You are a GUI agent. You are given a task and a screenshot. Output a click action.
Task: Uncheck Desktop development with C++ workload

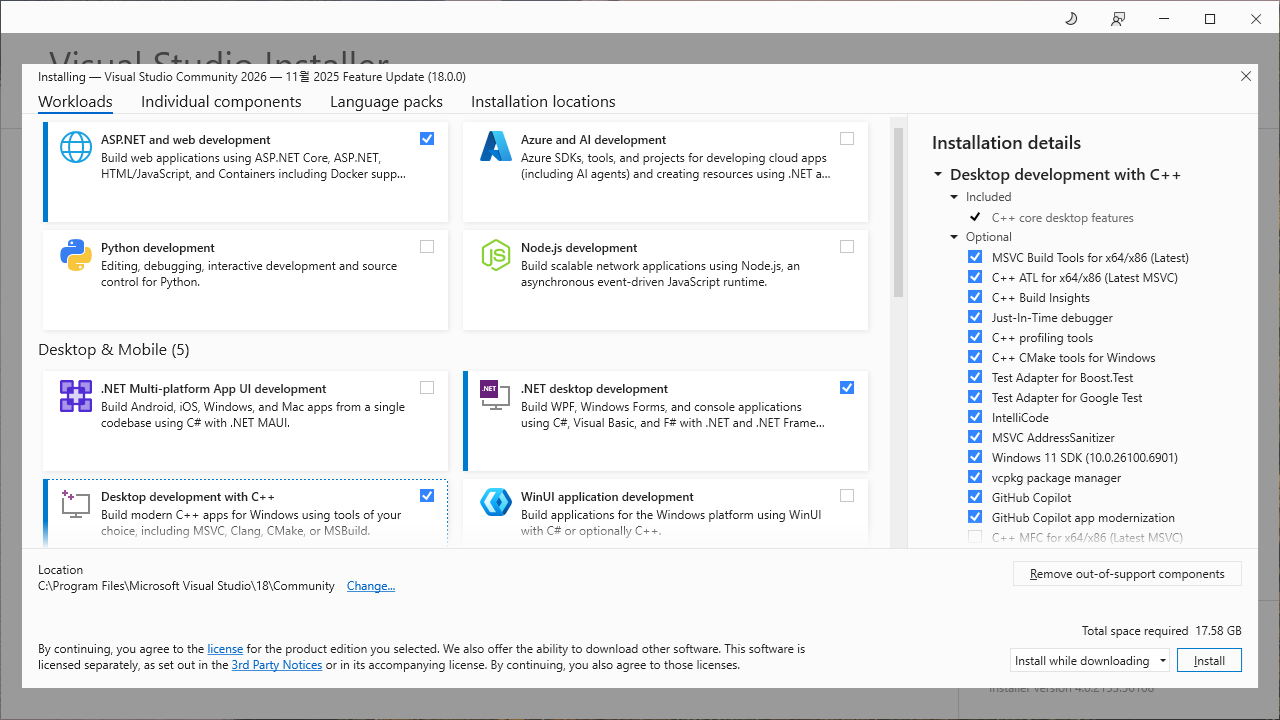(427, 496)
